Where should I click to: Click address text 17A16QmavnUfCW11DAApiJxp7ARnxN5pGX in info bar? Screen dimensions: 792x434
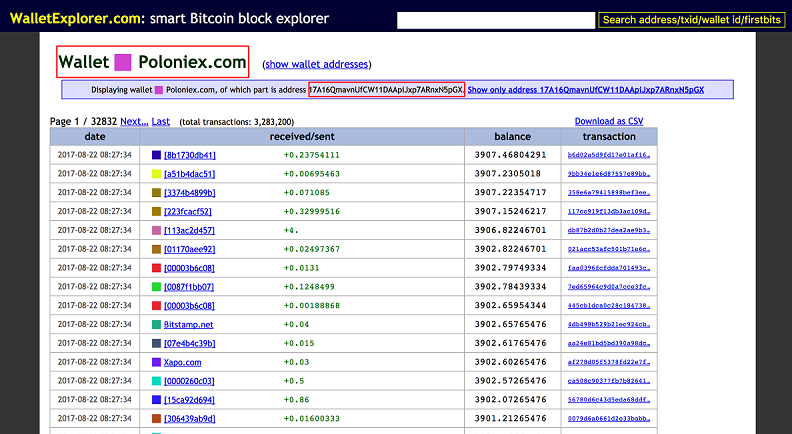pyautogui.click(x=386, y=90)
